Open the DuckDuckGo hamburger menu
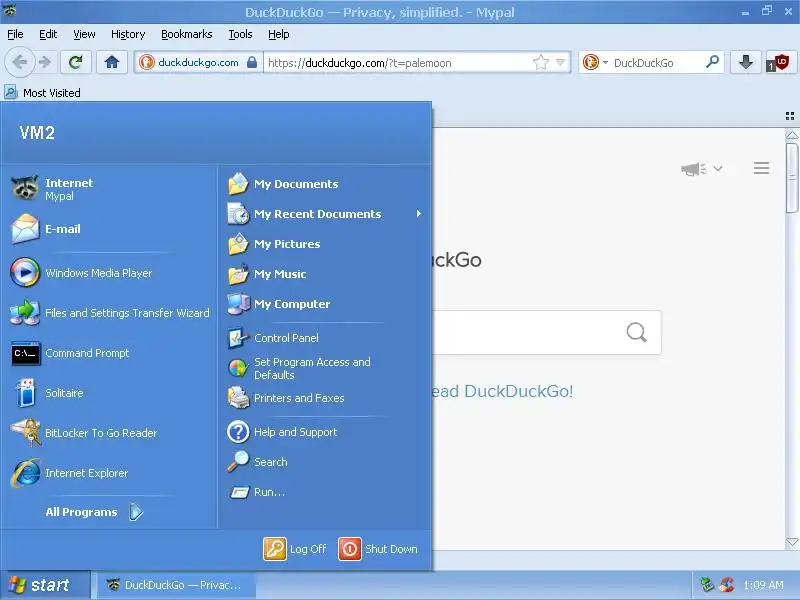 pos(761,168)
